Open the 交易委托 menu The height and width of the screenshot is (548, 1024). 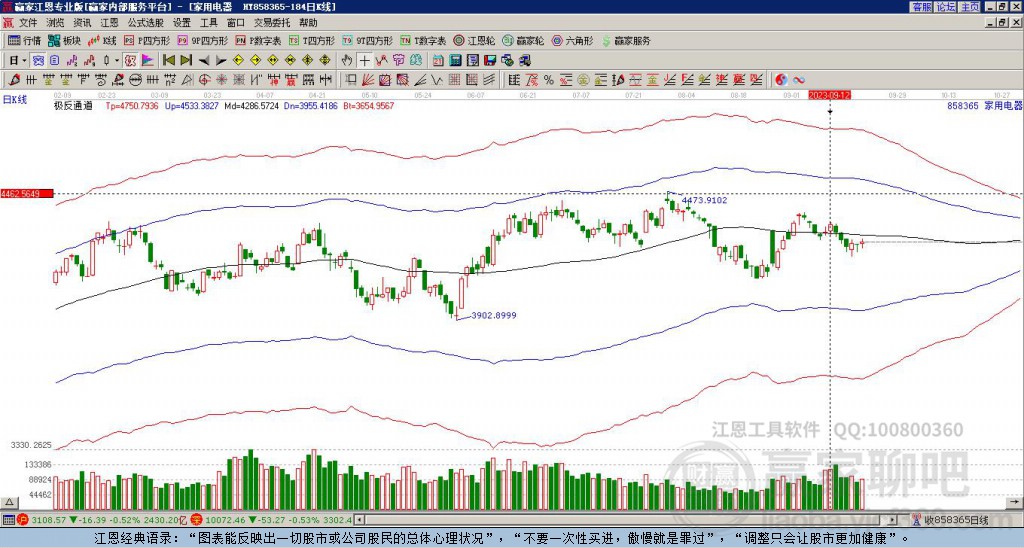(x=271, y=23)
